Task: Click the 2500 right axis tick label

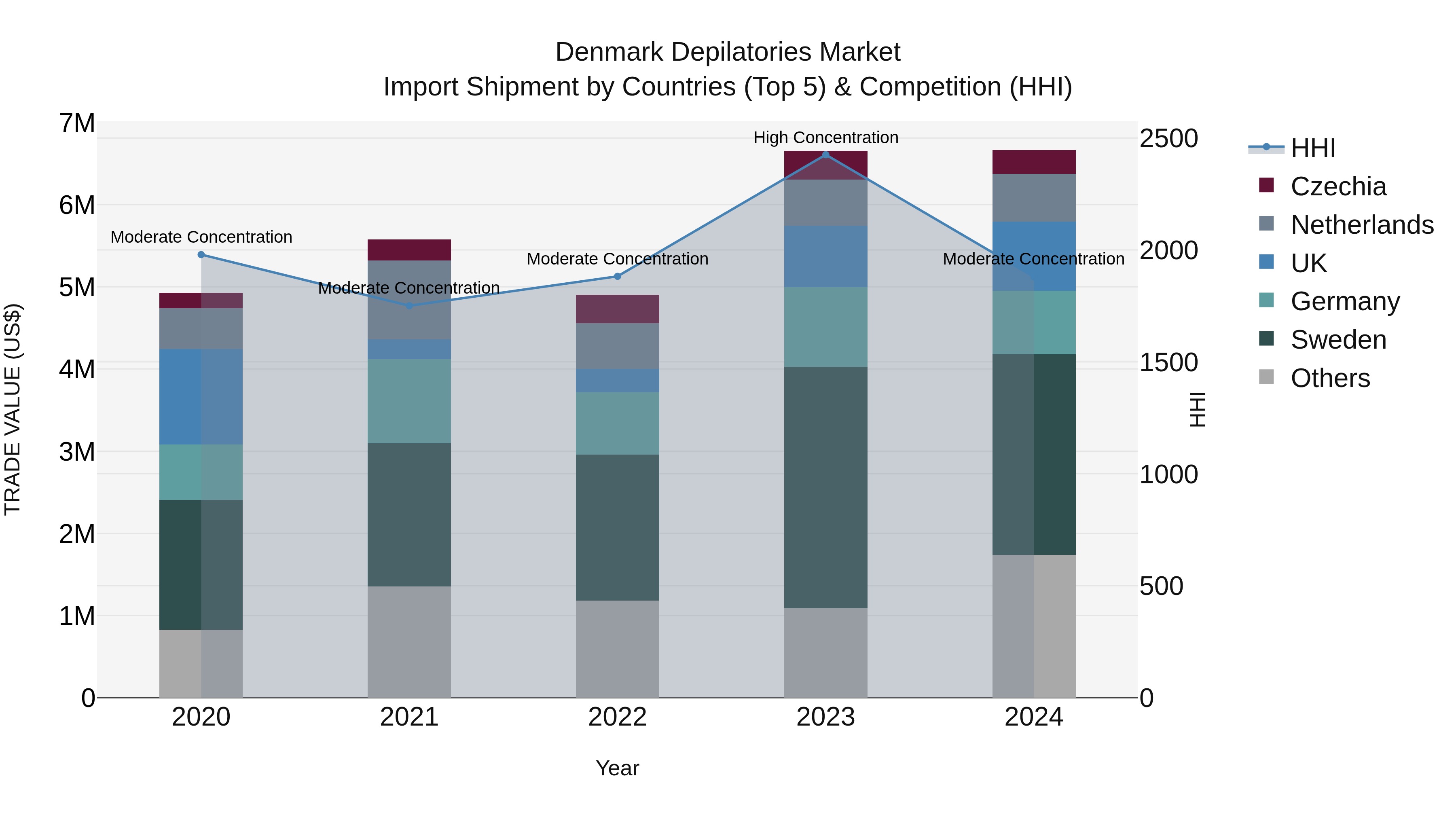Action: pyautogui.click(x=1169, y=138)
